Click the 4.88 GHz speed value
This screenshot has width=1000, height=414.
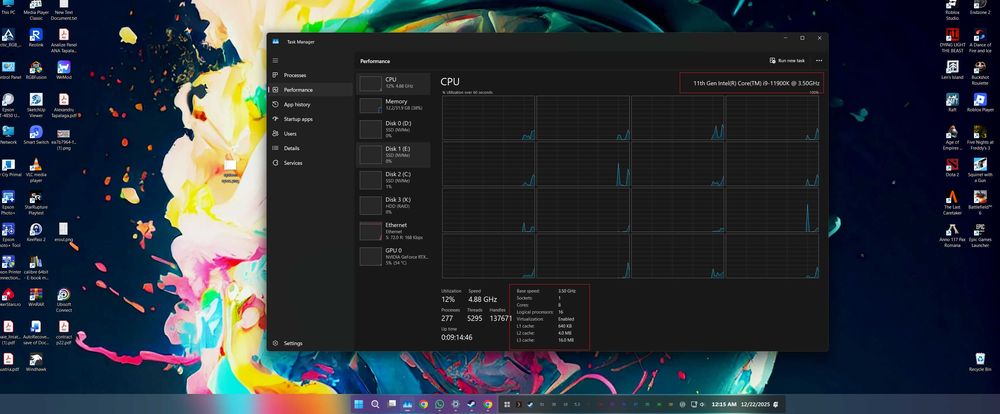click(482, 299)
